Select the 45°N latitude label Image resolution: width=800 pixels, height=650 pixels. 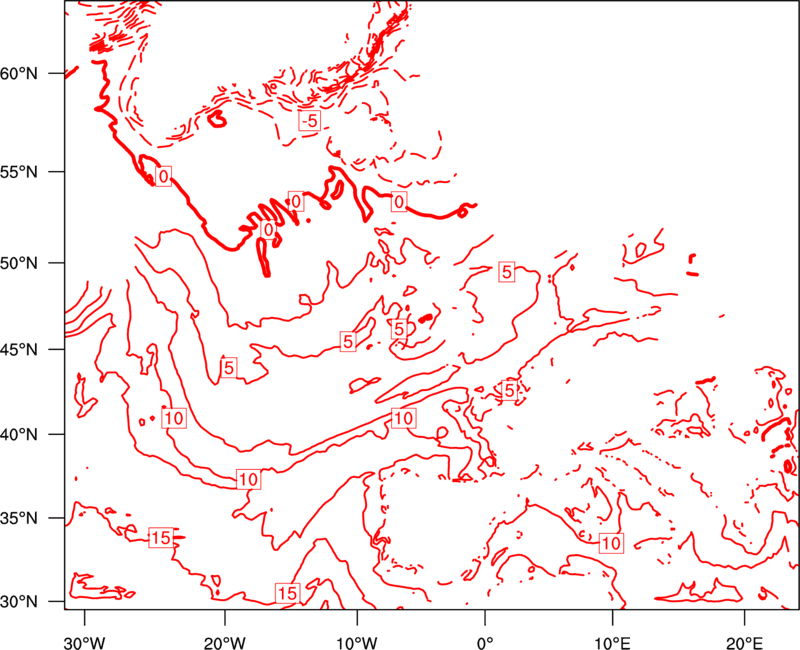pos(19,349)
